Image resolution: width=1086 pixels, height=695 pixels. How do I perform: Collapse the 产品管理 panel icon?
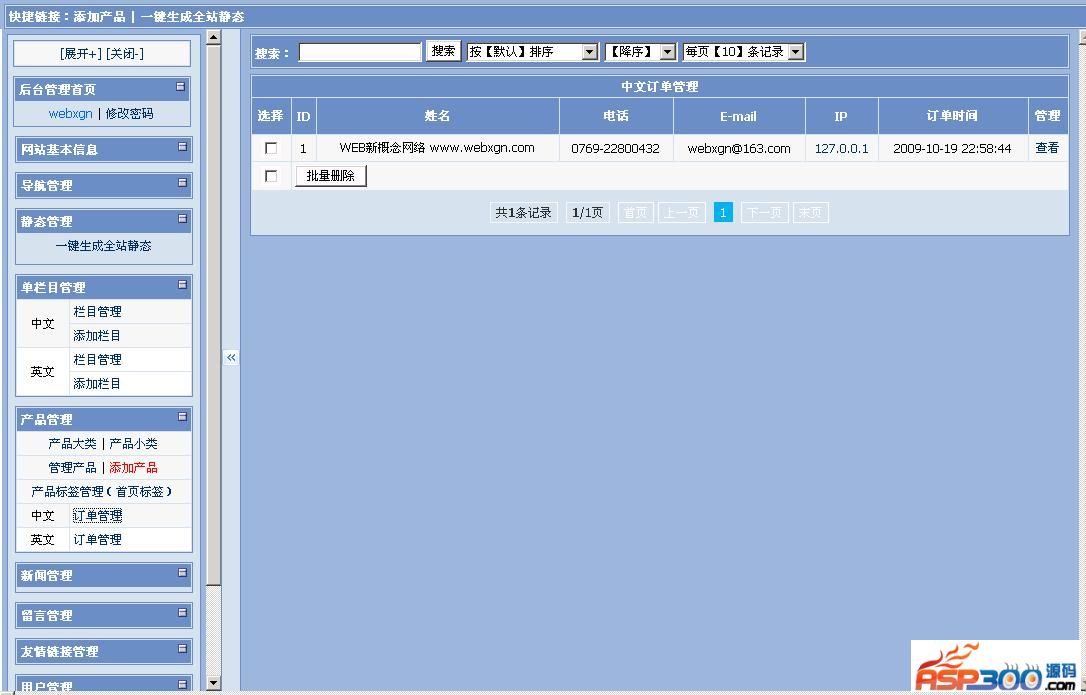(x=182, y=416)
